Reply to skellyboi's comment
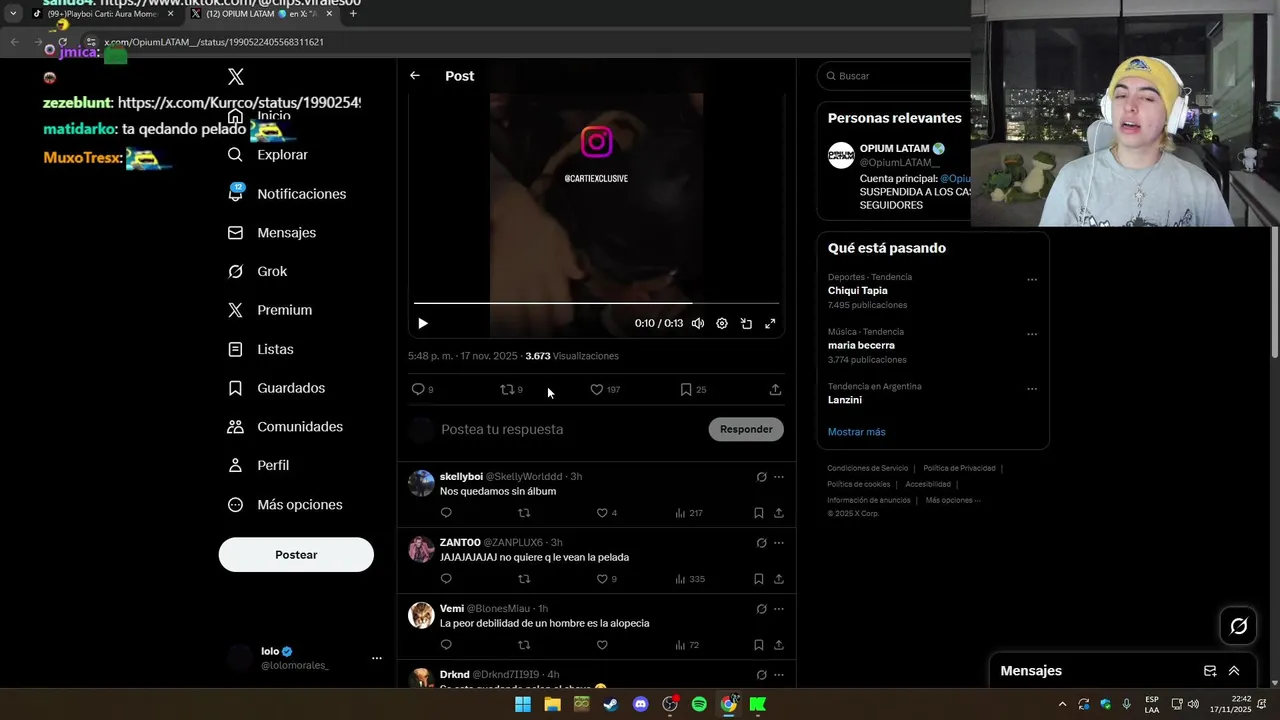1280x720 pixels. (446, 513)
